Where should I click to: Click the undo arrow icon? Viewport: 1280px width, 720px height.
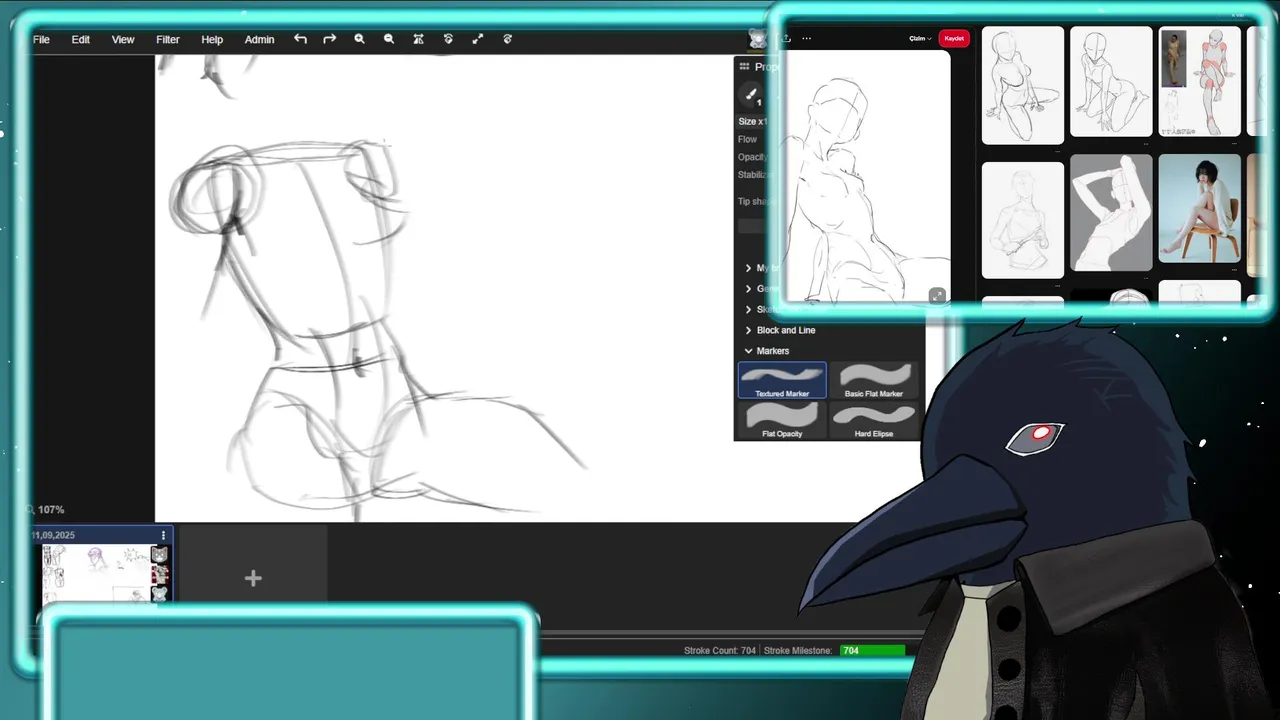(300, 39)
